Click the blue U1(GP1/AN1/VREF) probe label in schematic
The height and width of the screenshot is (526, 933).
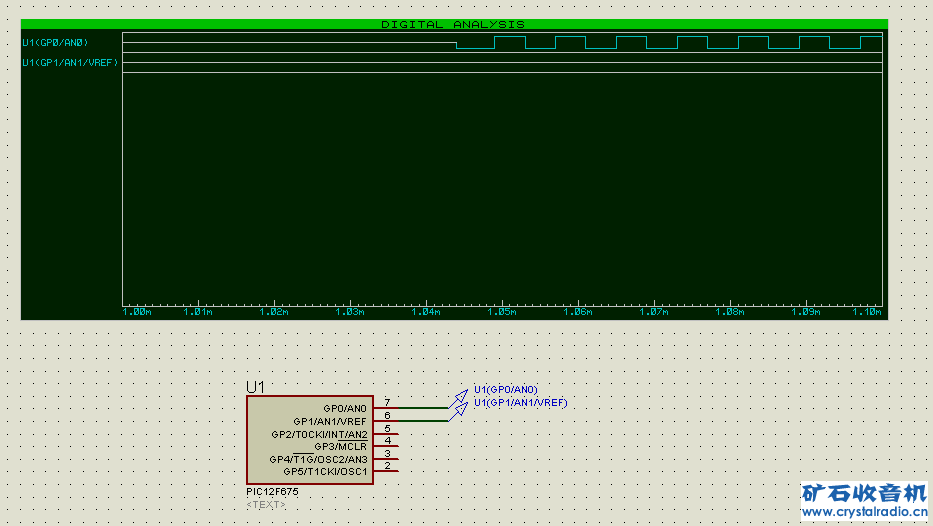point(521,402)
